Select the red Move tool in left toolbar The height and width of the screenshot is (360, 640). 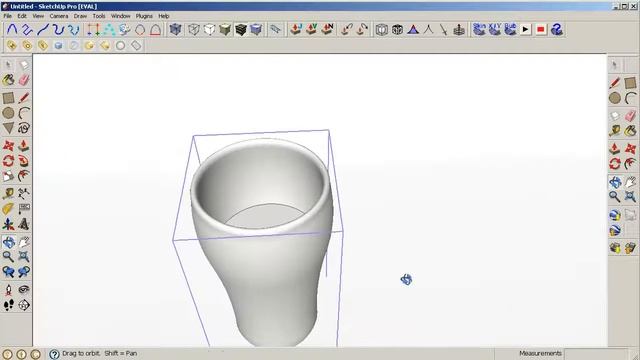[x=8, y=145]
